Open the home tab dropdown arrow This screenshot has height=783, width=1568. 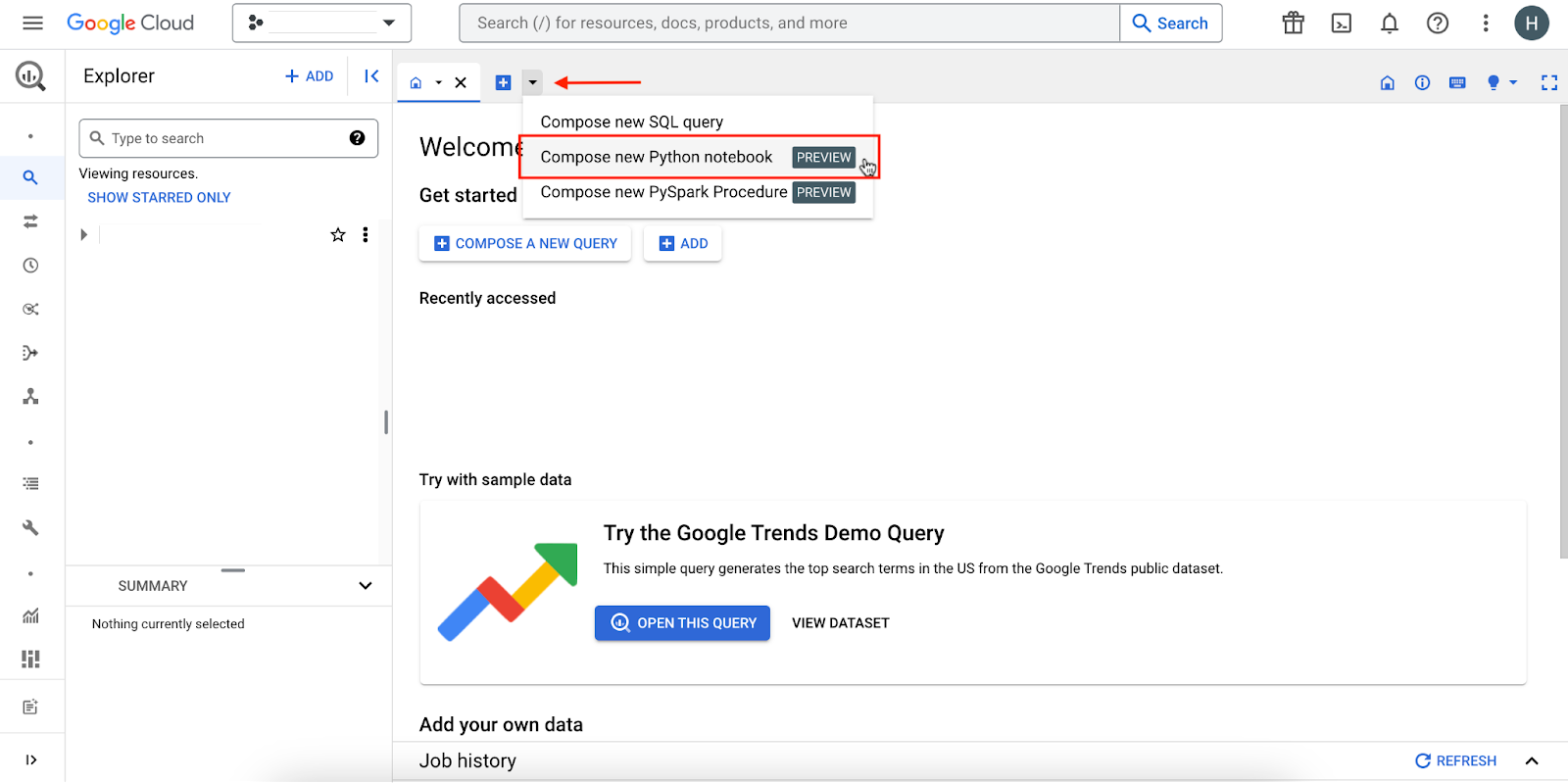coord(438,83)
